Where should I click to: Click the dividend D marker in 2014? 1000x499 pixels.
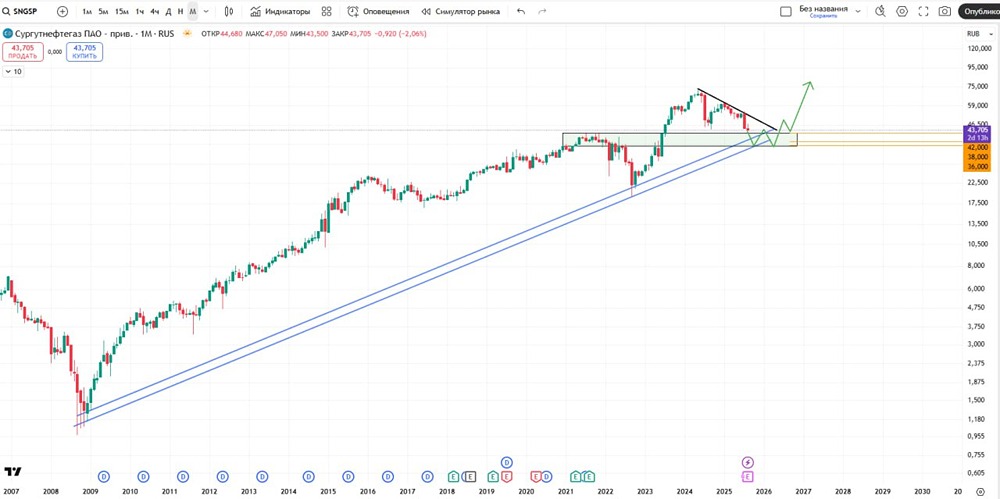[x=309, y=476]
